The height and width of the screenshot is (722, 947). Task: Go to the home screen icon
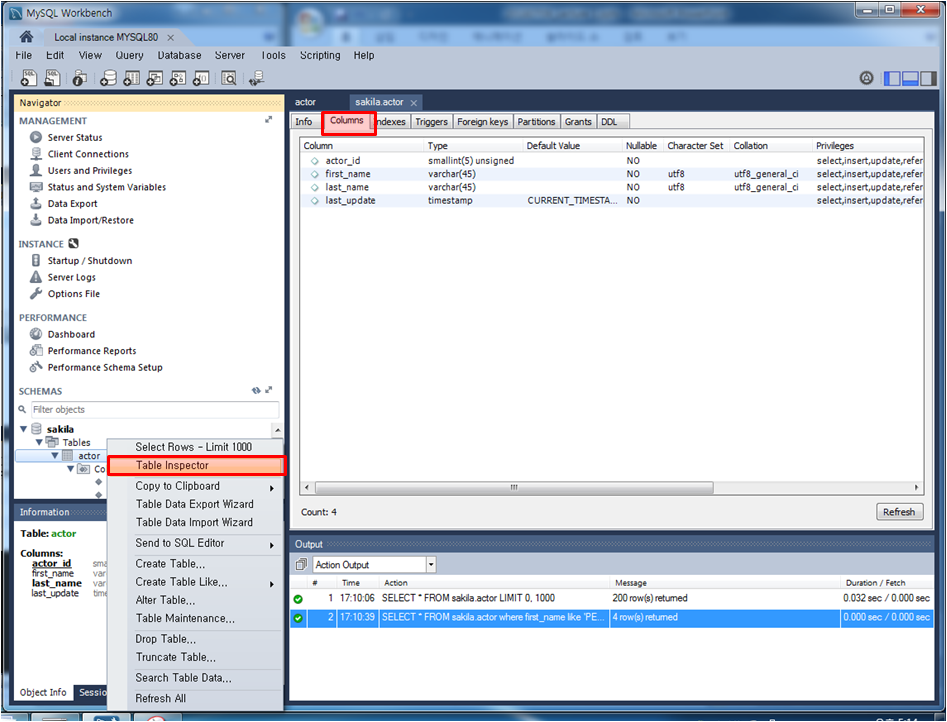26,37
